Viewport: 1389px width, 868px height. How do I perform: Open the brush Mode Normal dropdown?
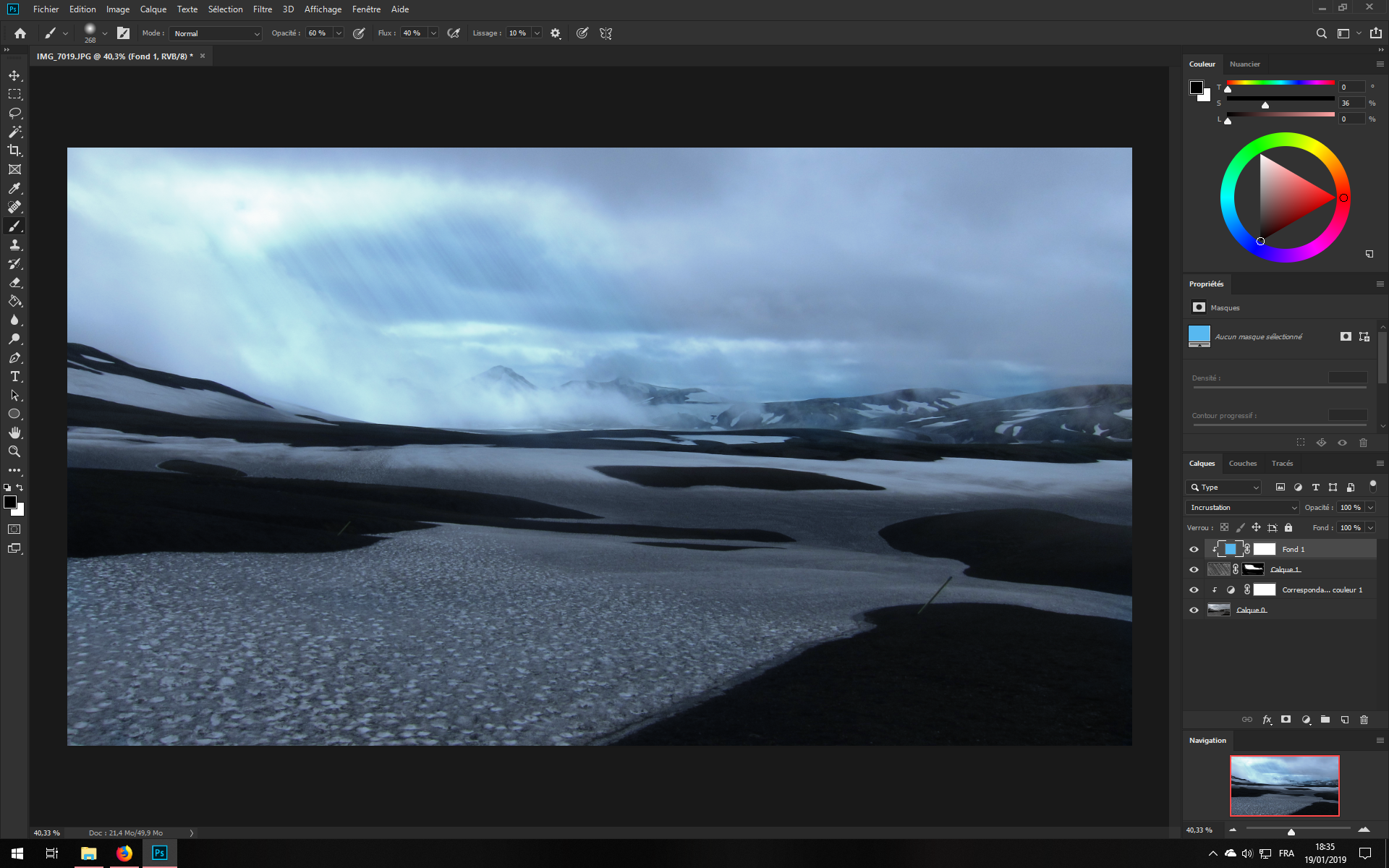pos(216,33)
